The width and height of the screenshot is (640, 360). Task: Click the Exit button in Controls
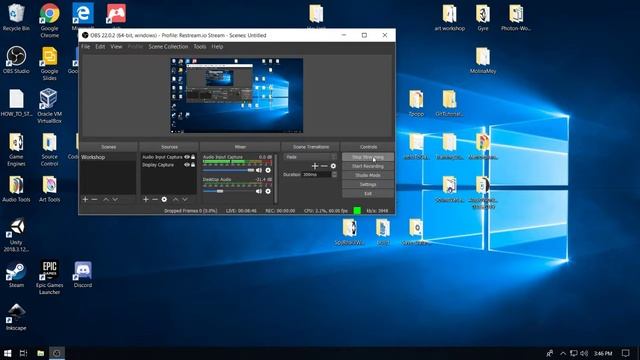click(368, 193)
